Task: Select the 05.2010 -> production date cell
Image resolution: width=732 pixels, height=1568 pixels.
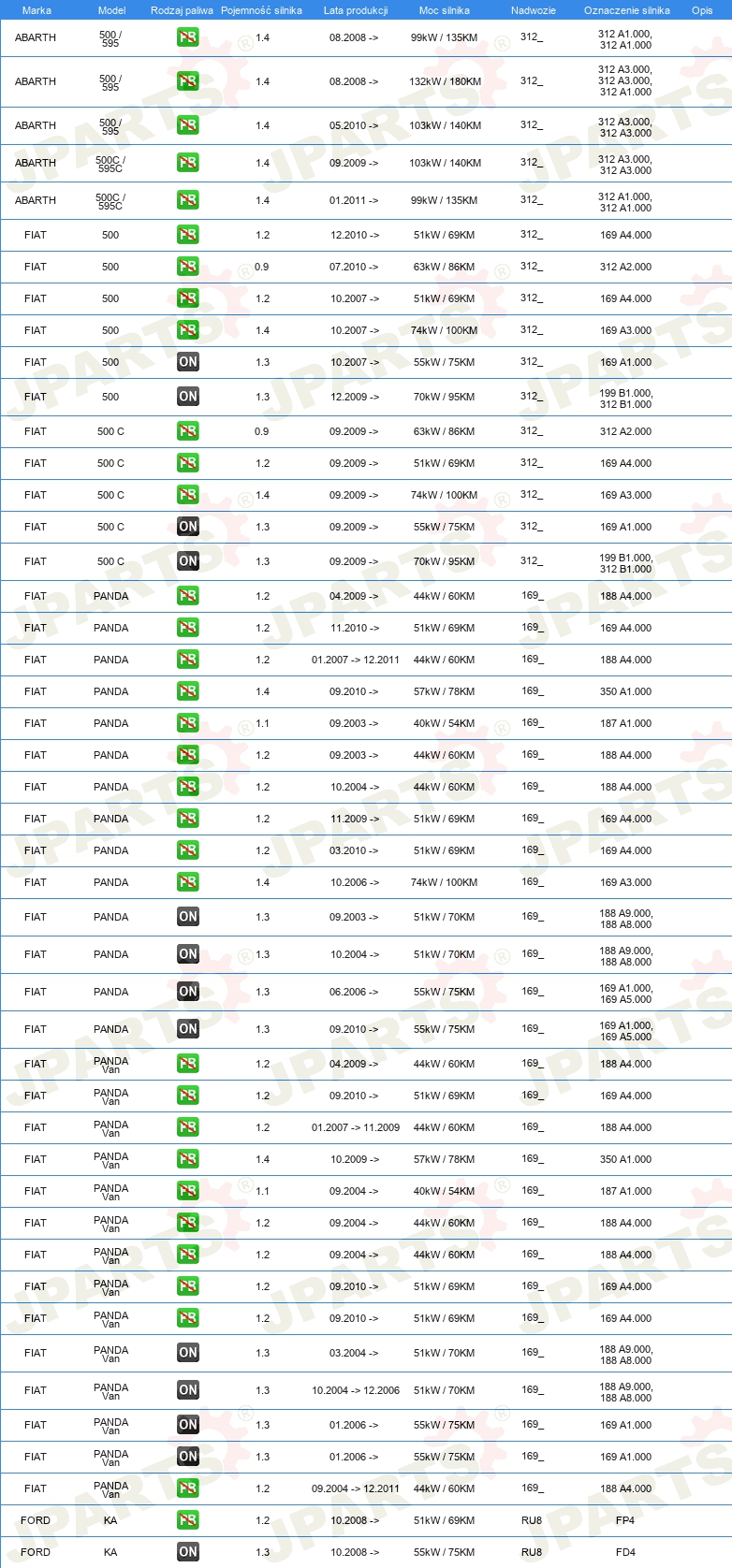Action: [x=355, y=125]
